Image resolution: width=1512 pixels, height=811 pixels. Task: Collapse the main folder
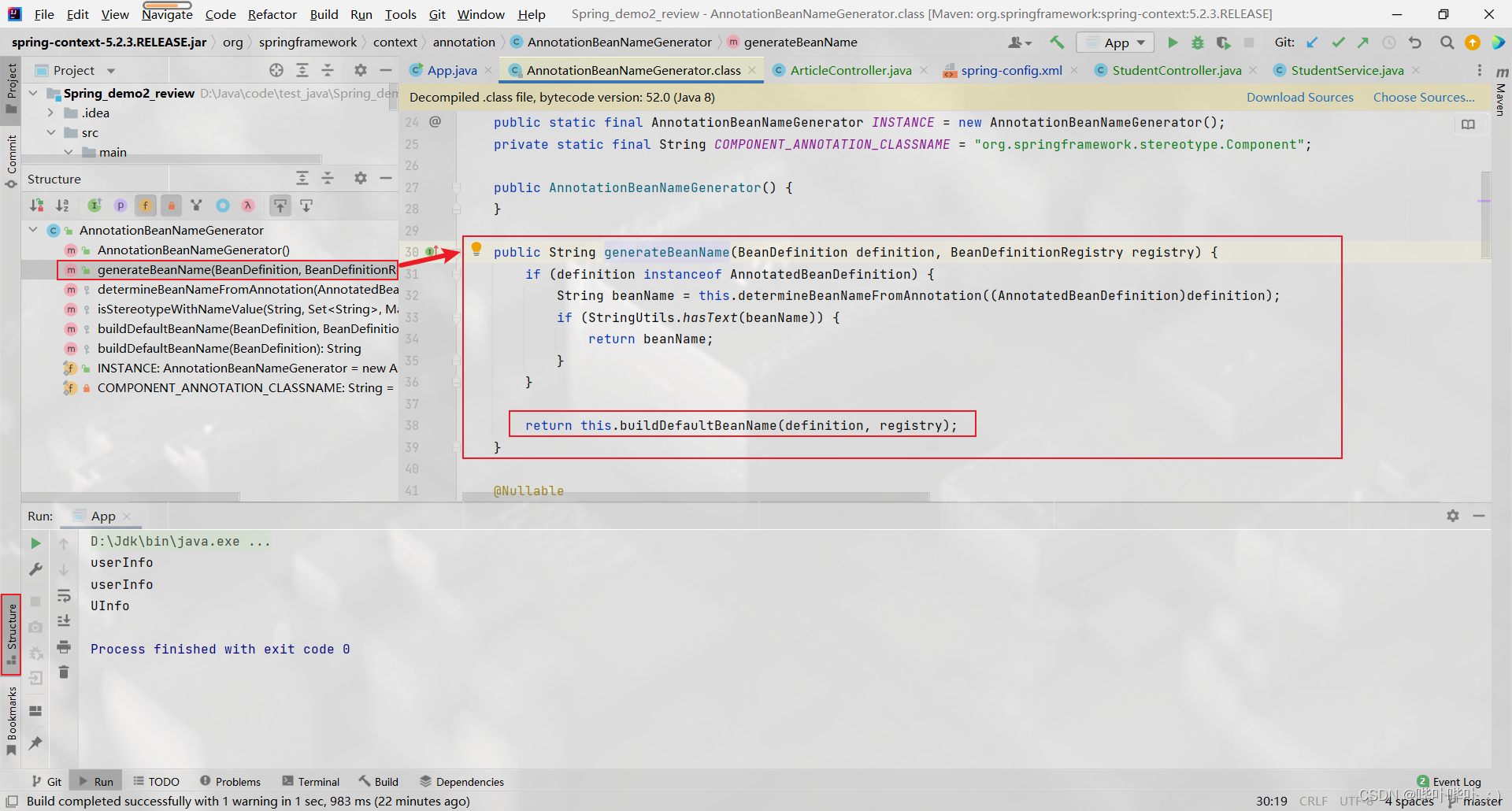(69, 152)
